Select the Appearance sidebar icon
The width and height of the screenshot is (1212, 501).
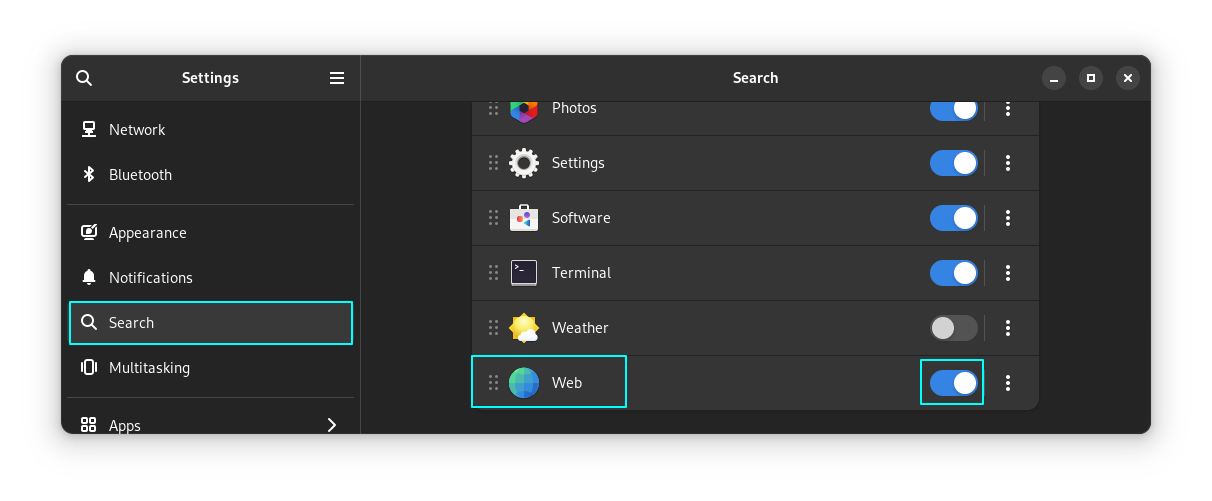[x=89, y=232]
